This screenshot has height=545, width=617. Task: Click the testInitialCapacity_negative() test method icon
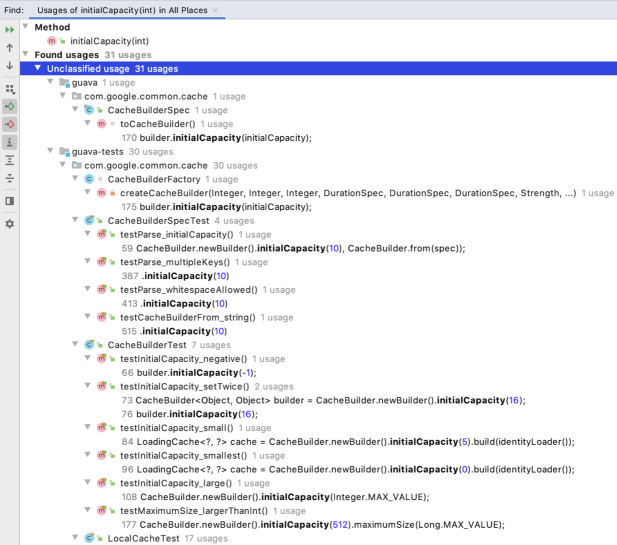(102, 358)
